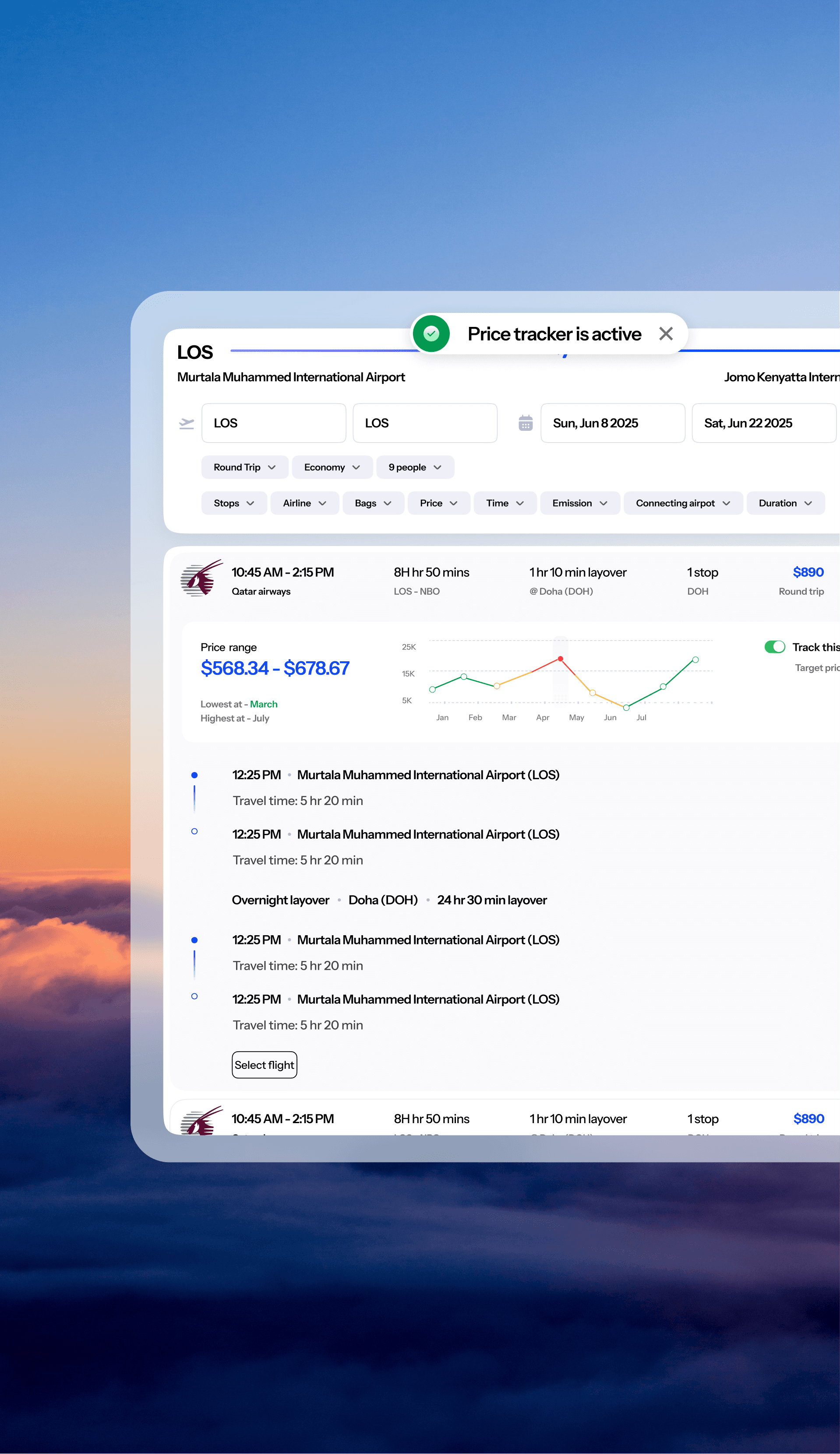Expand the Connecting airport filter

683,503
